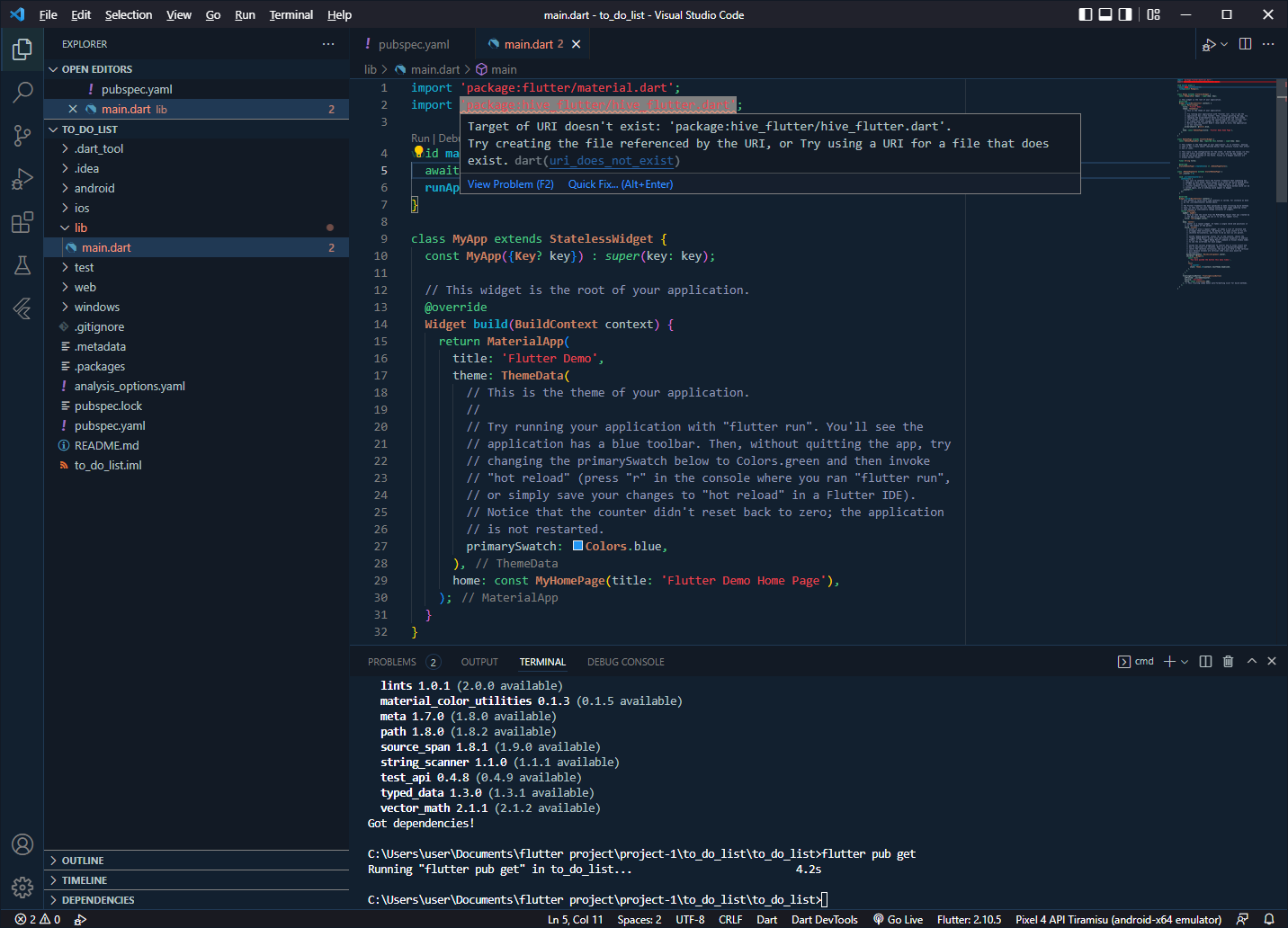Switch to the OUTPUT panel tab
This screenshot has width=1288, height=928.
coord(479,662)
